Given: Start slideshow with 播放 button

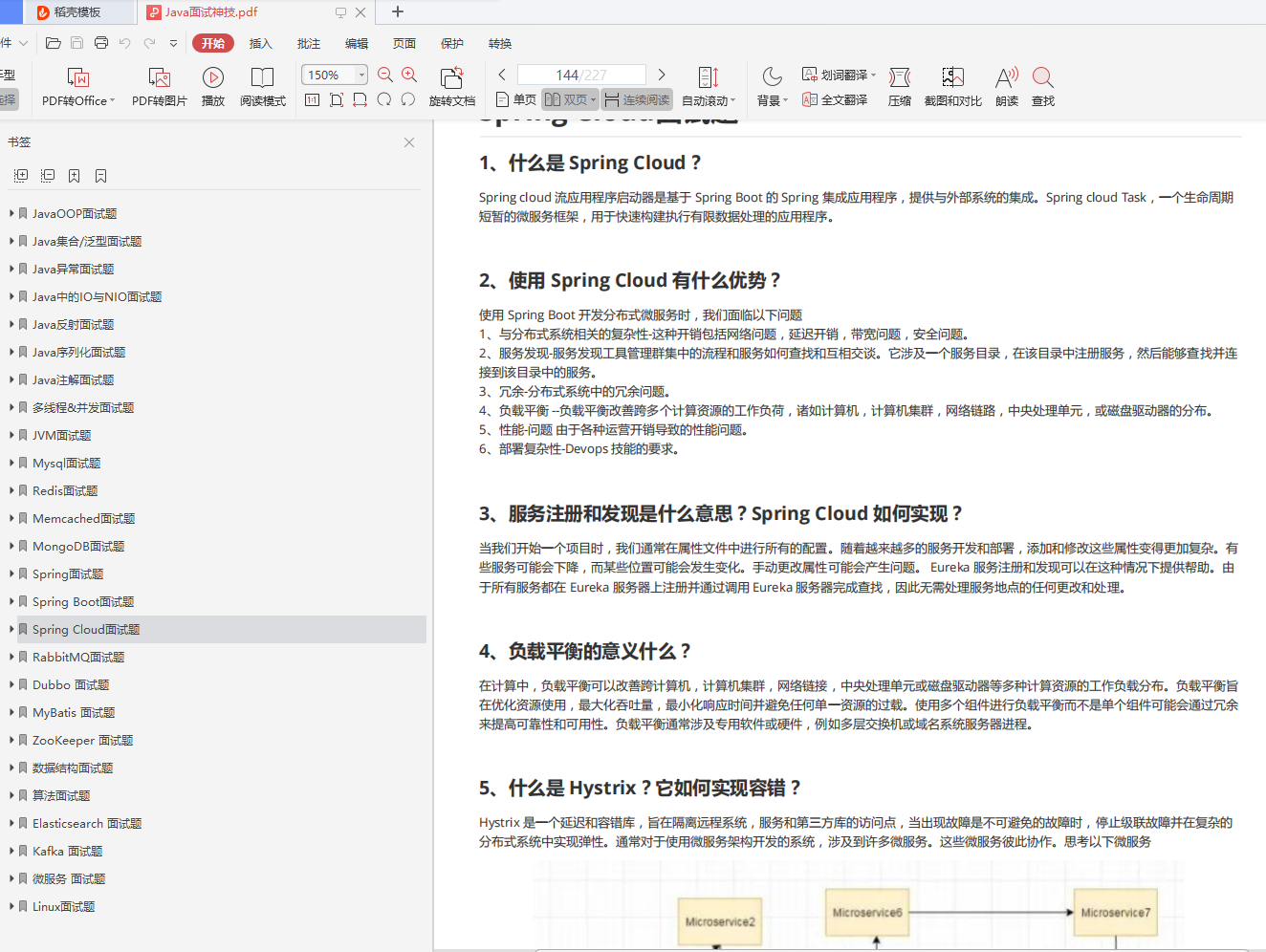Looking at the screenshot, I should (213, 87).
